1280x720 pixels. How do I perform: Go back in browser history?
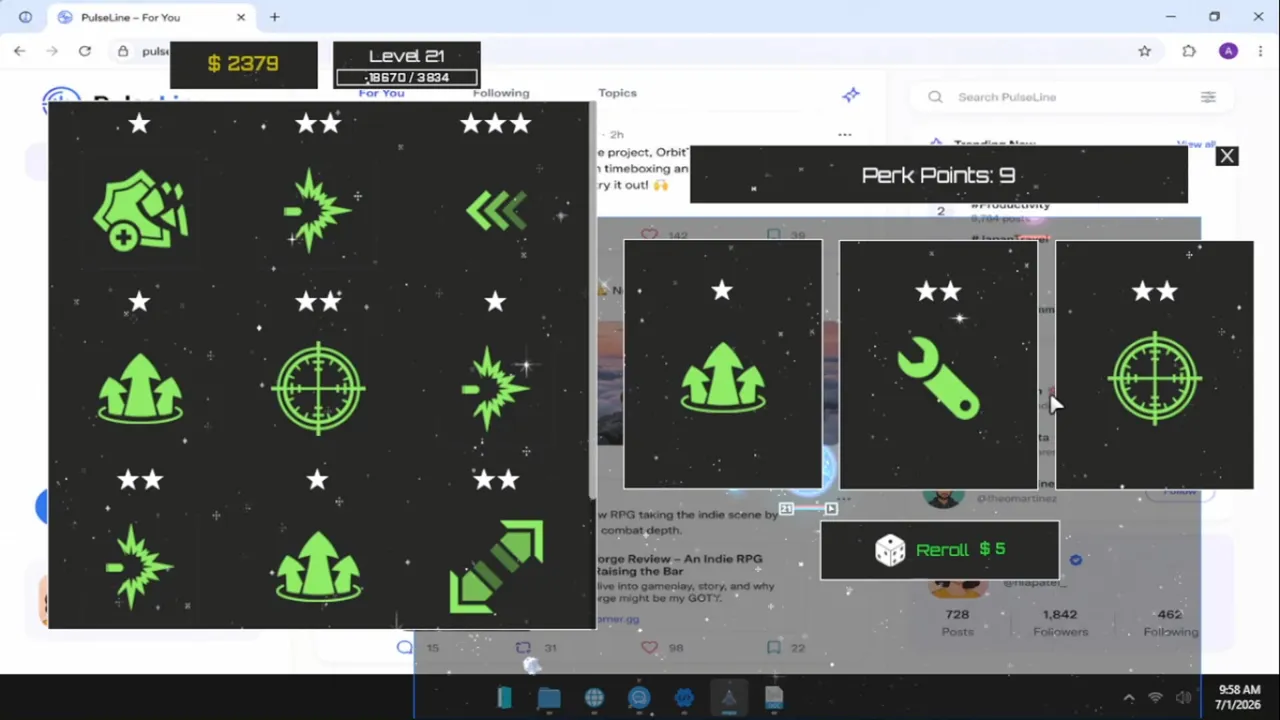(x=20, y=51)
